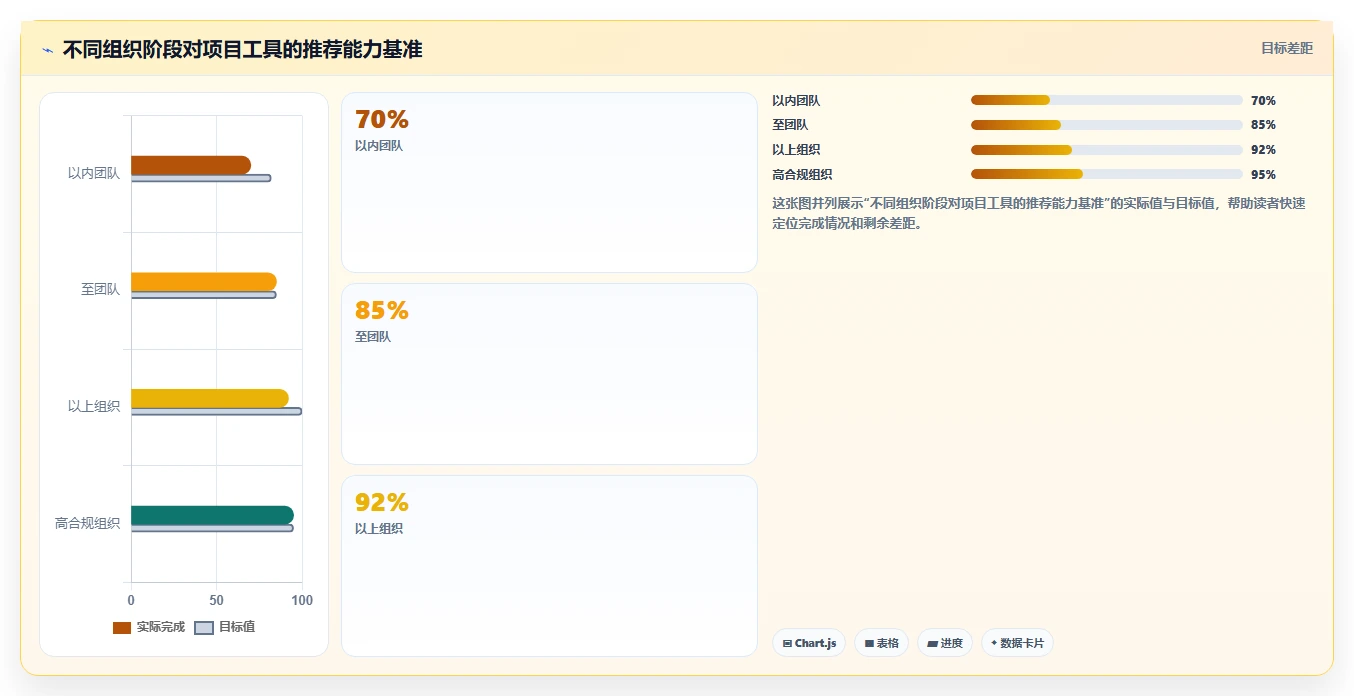
Task: Open the 85% 至团队 data card
Action: tap(549, 374)
